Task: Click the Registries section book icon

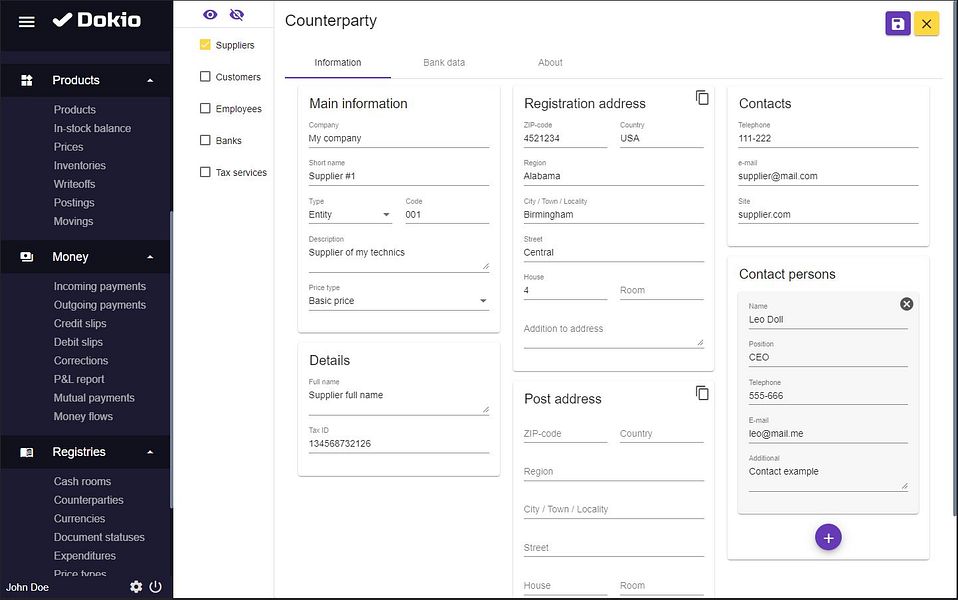Action: pyautogui.click(x=26, y=452)
